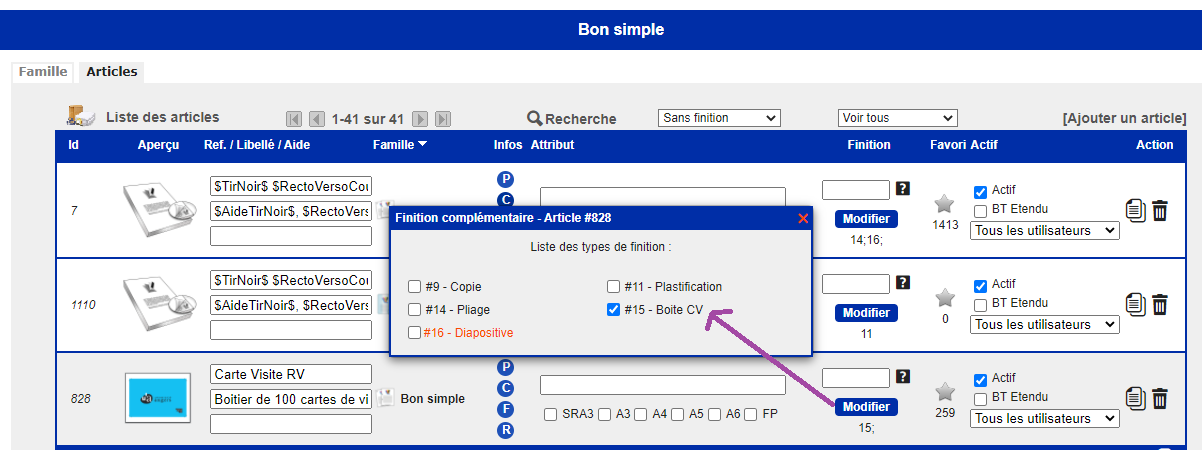Enable BT Etendu for article 828

(x=980, y=397)
